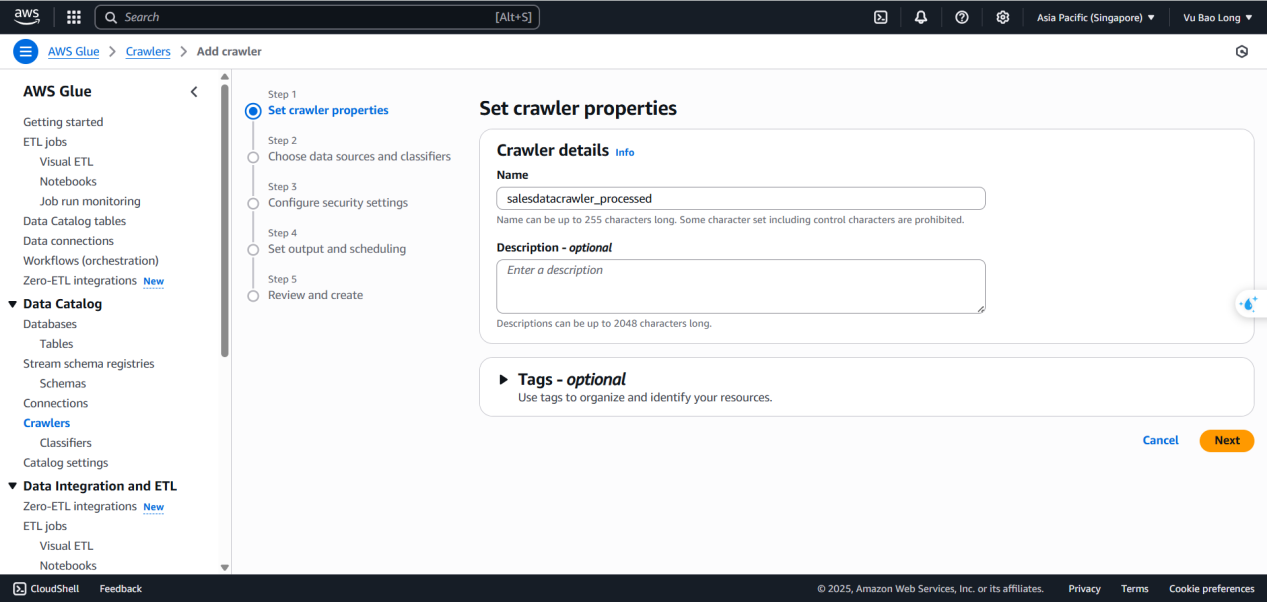
Task: Click the sidebar scroll up arrow
Action: point(225,76)
